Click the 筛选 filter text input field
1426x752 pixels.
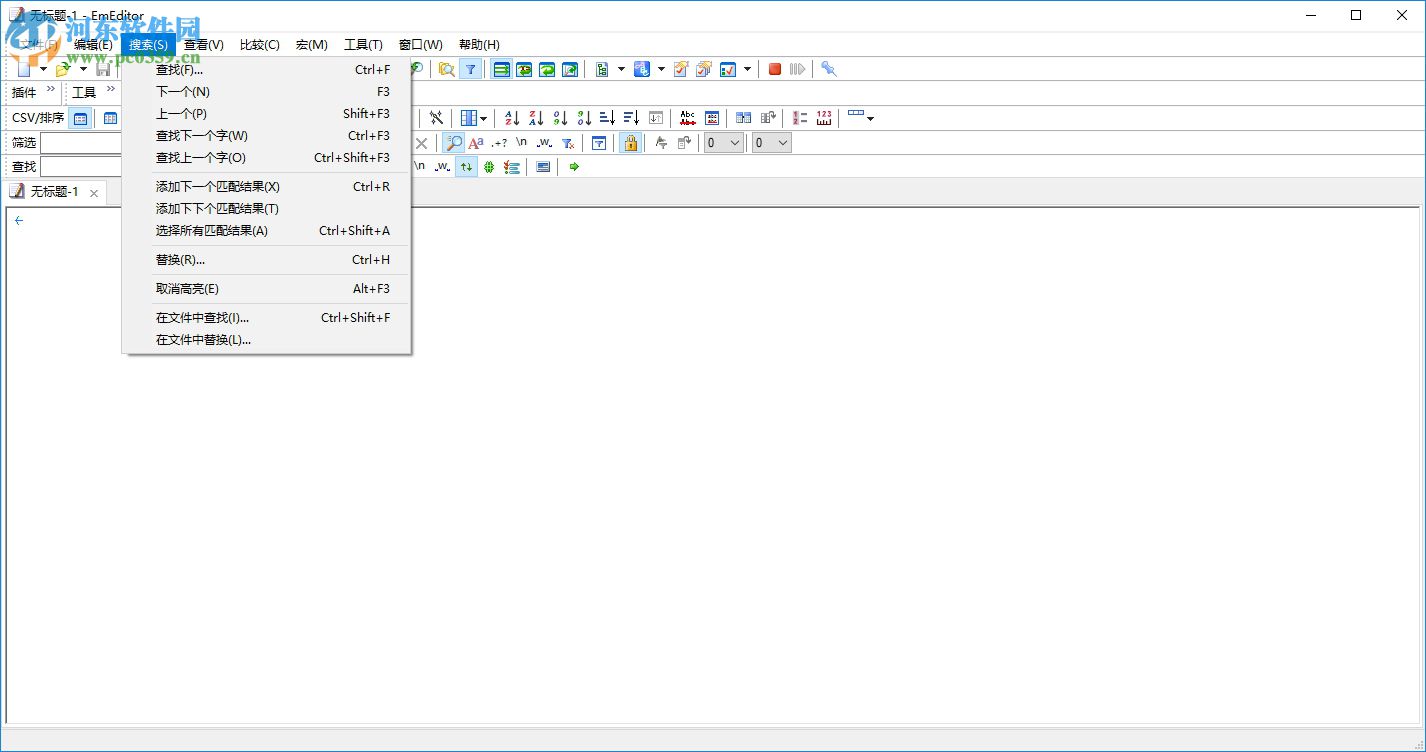[x=80, y=143]
